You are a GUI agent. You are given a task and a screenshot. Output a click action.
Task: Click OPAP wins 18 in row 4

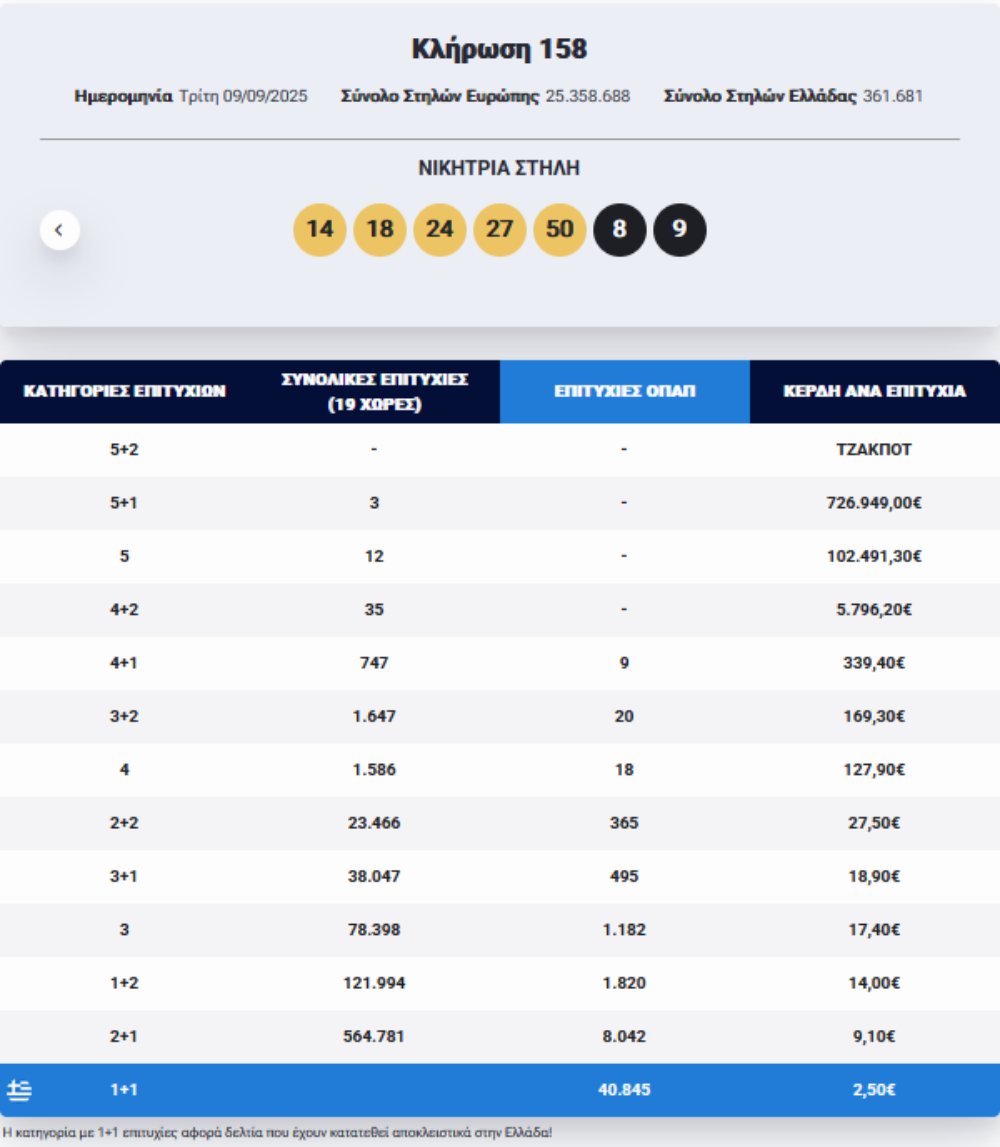tap(624, 770)
